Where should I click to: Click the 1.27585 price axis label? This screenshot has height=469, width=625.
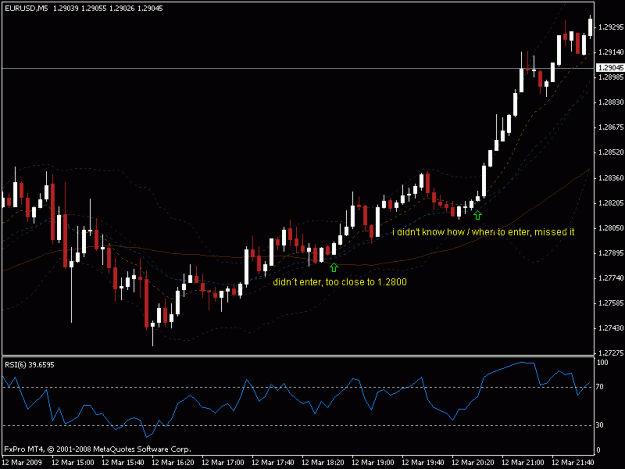pos(611,303)
